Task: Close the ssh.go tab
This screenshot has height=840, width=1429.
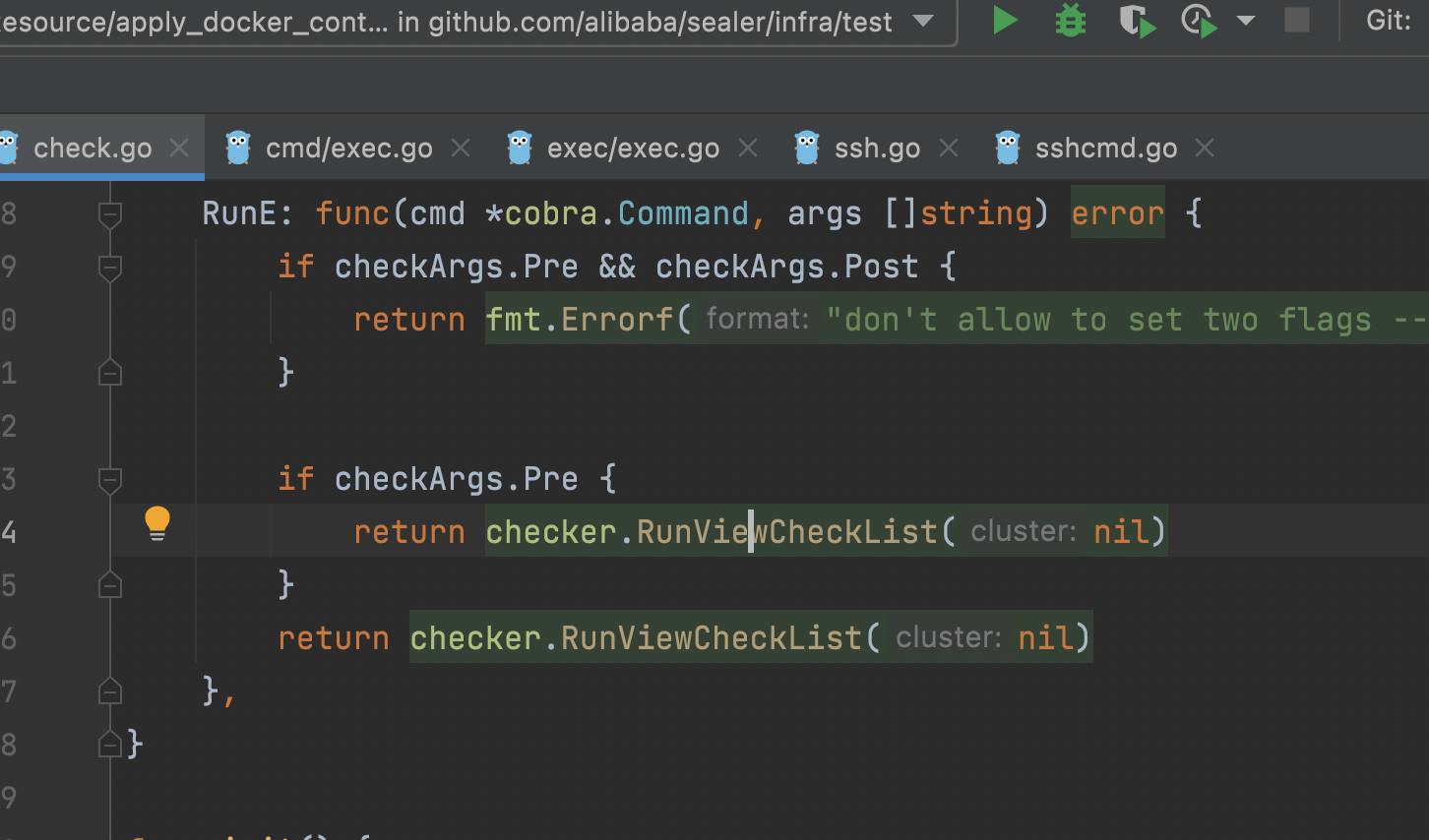Action: [949, 149]
